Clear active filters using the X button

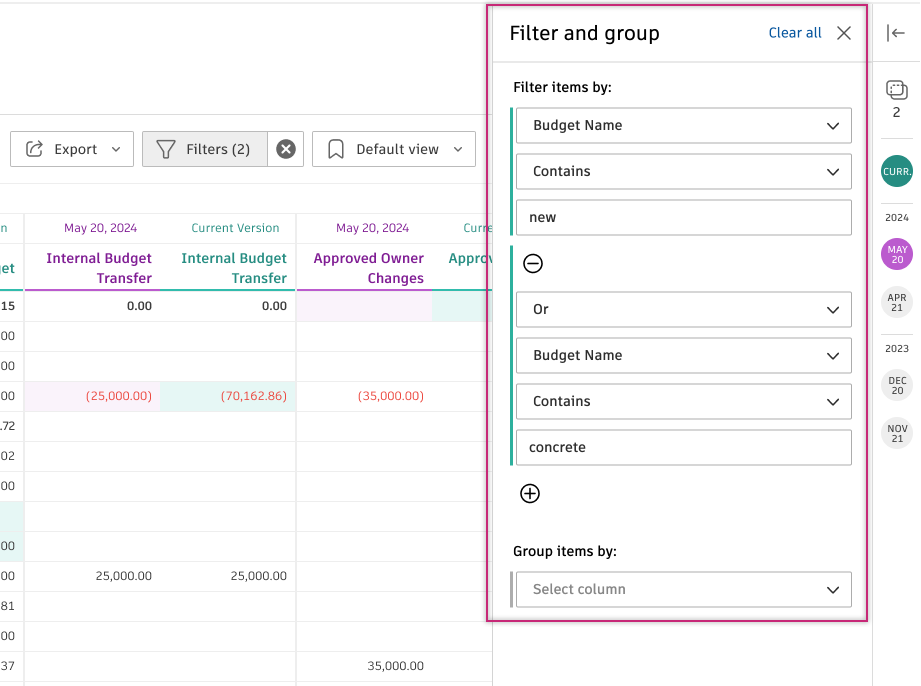pos(286,149)
